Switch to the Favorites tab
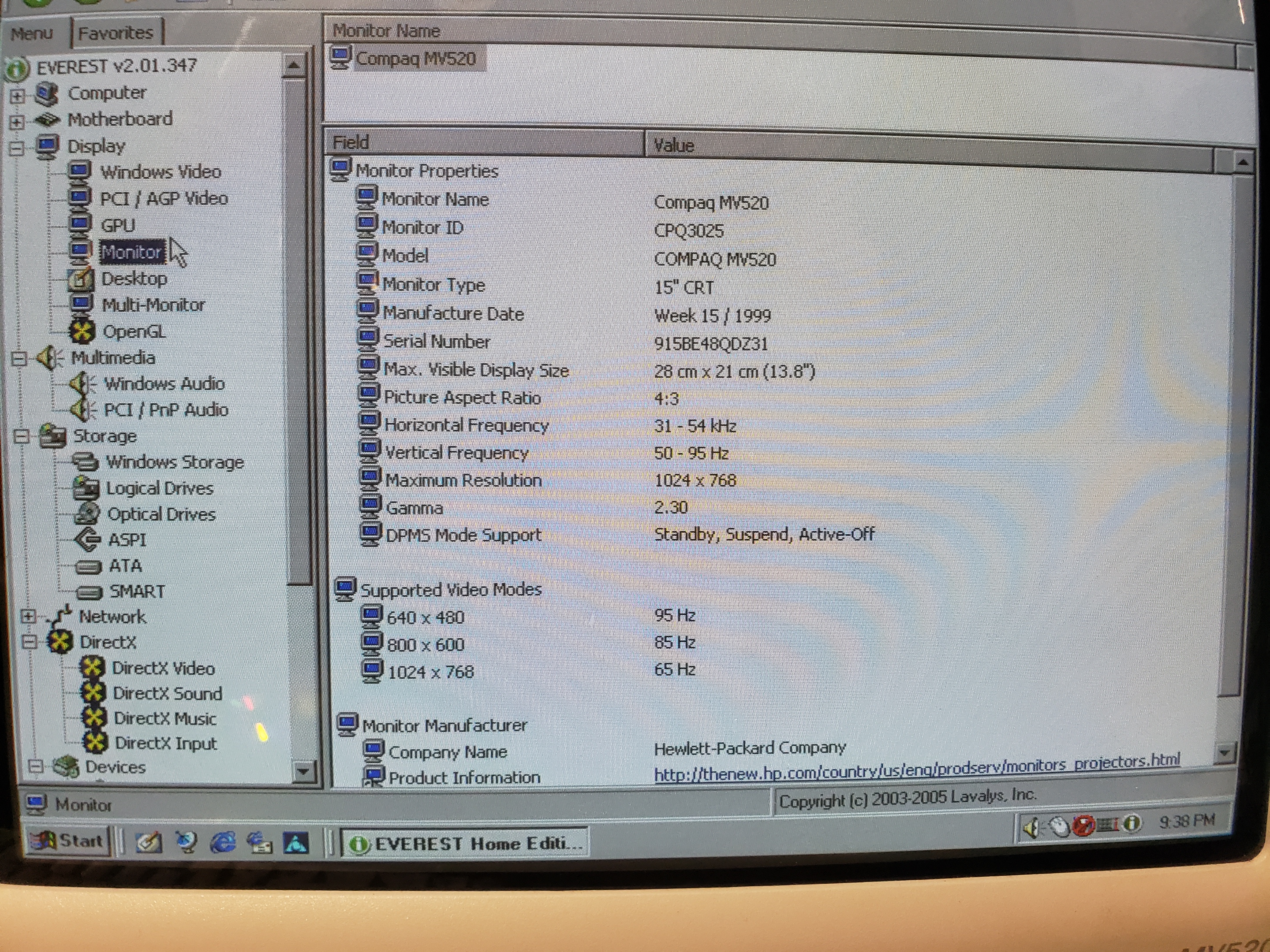Viewport: 1270px width, 952px height. 116,33
